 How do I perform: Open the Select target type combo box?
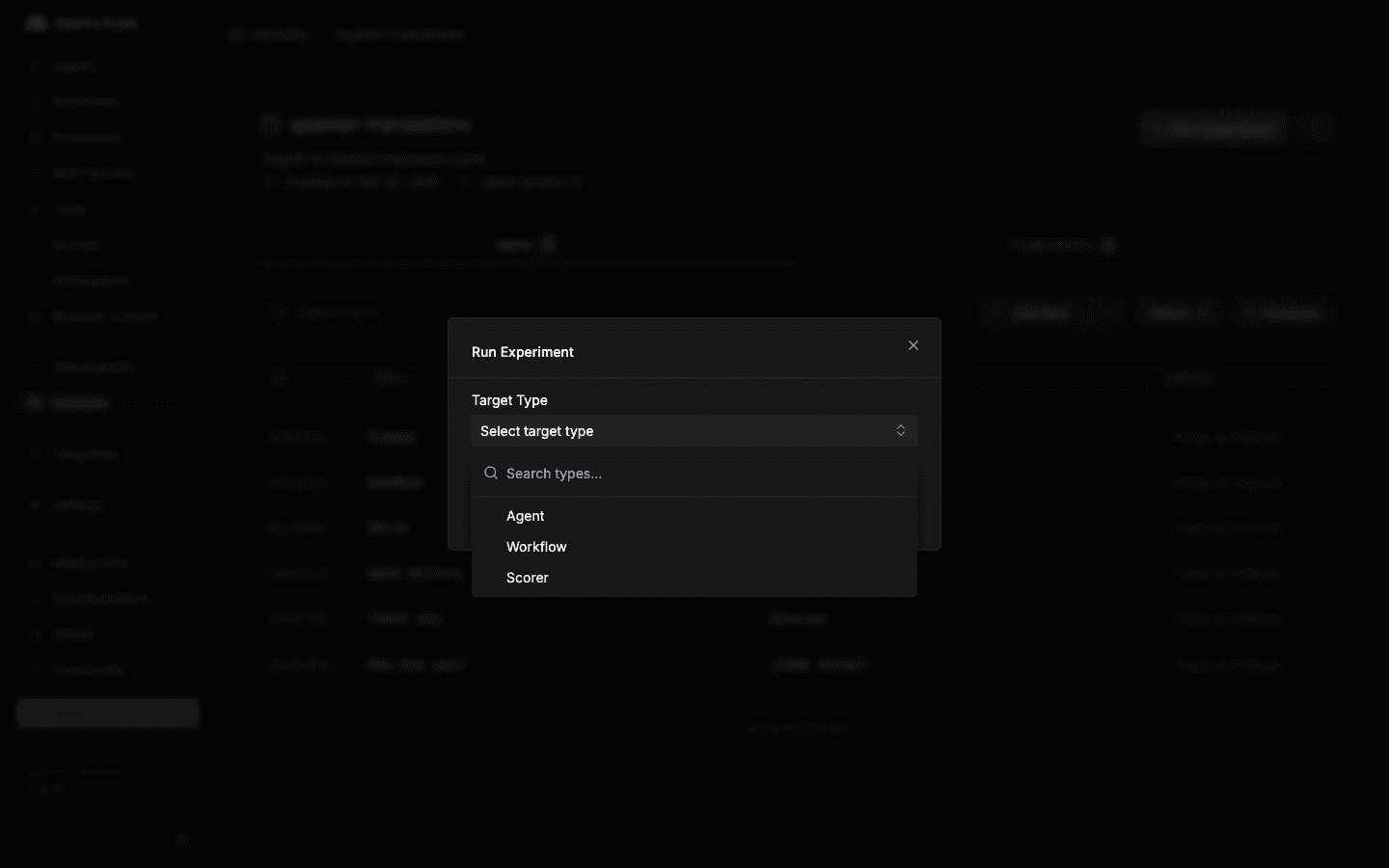pyautogui.click(x=693, y=431)
